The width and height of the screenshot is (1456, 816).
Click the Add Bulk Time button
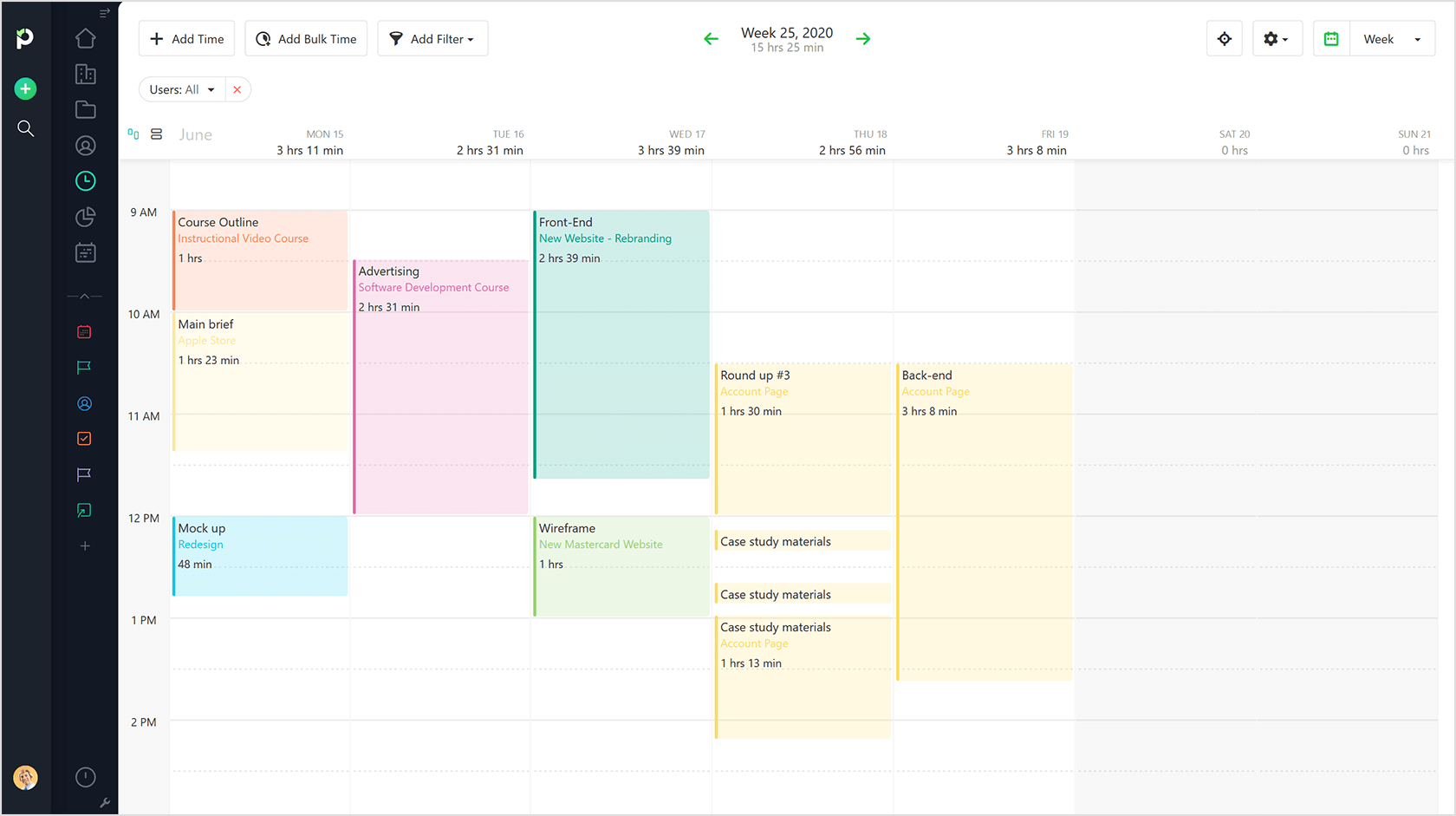click(x=306, y=38)
